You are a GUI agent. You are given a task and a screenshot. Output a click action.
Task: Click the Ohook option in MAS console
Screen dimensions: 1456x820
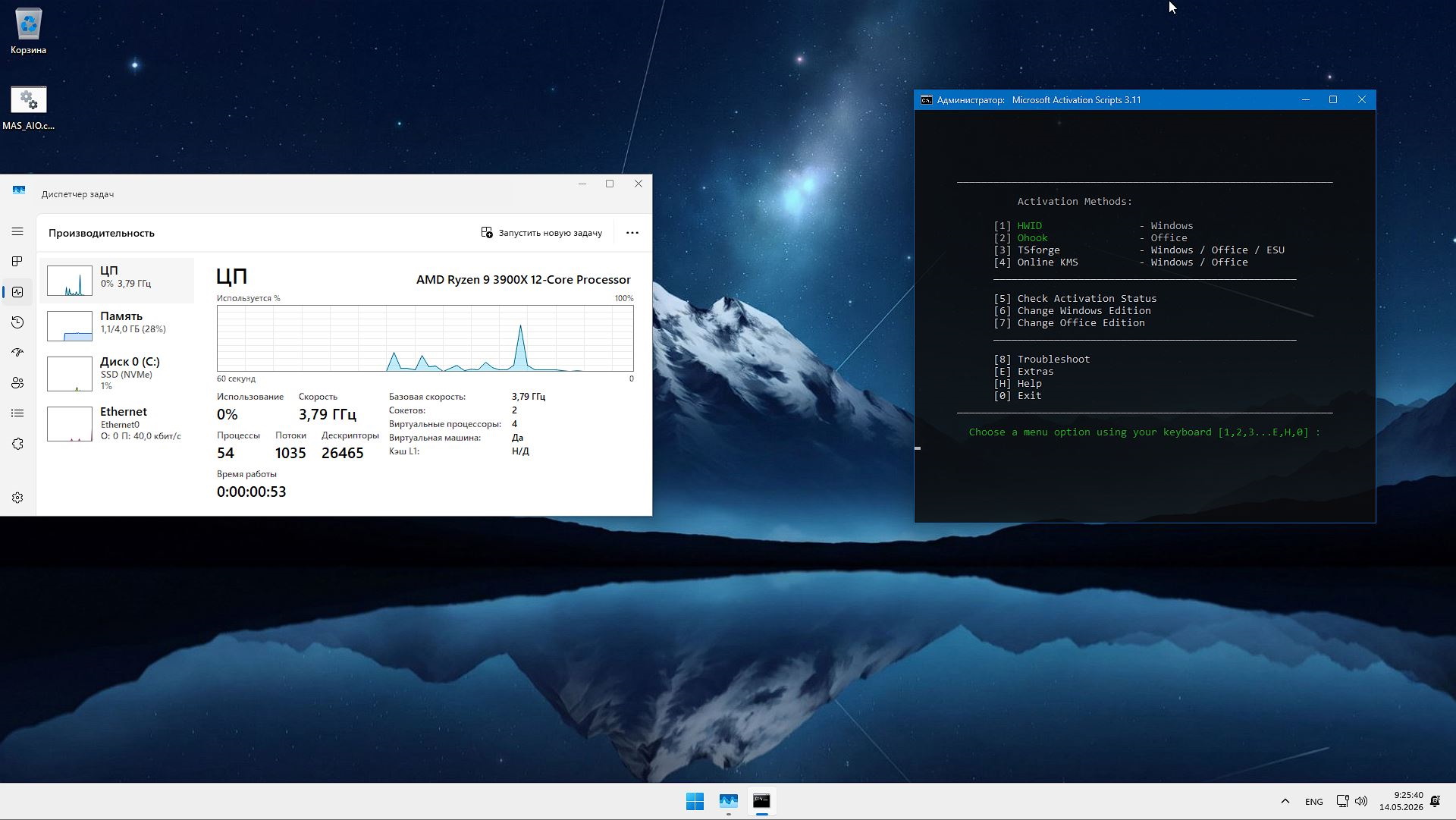pyautogui.click(x=1032, y=238)
